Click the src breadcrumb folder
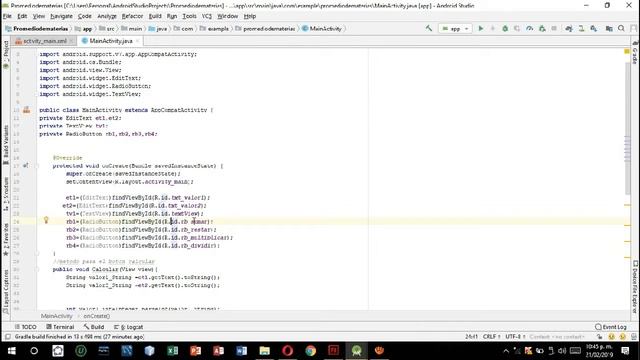The height and width of the screenshot is (360, 640). [107, 29]
